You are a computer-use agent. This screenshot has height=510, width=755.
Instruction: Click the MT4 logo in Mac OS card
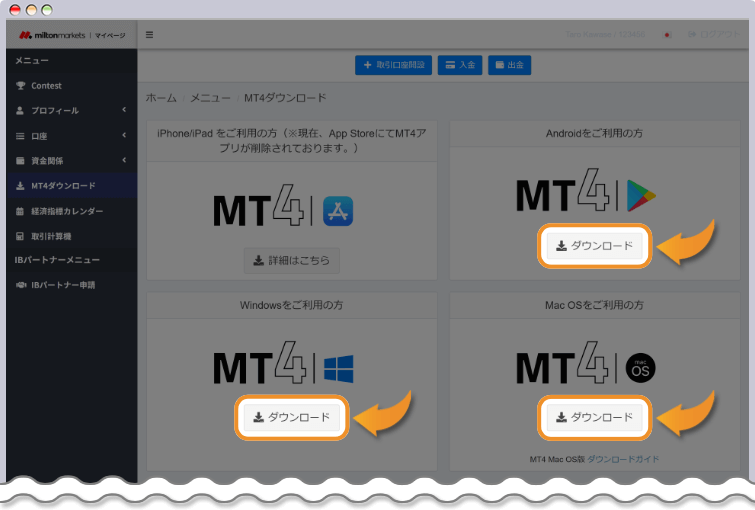tap(562, 363)
